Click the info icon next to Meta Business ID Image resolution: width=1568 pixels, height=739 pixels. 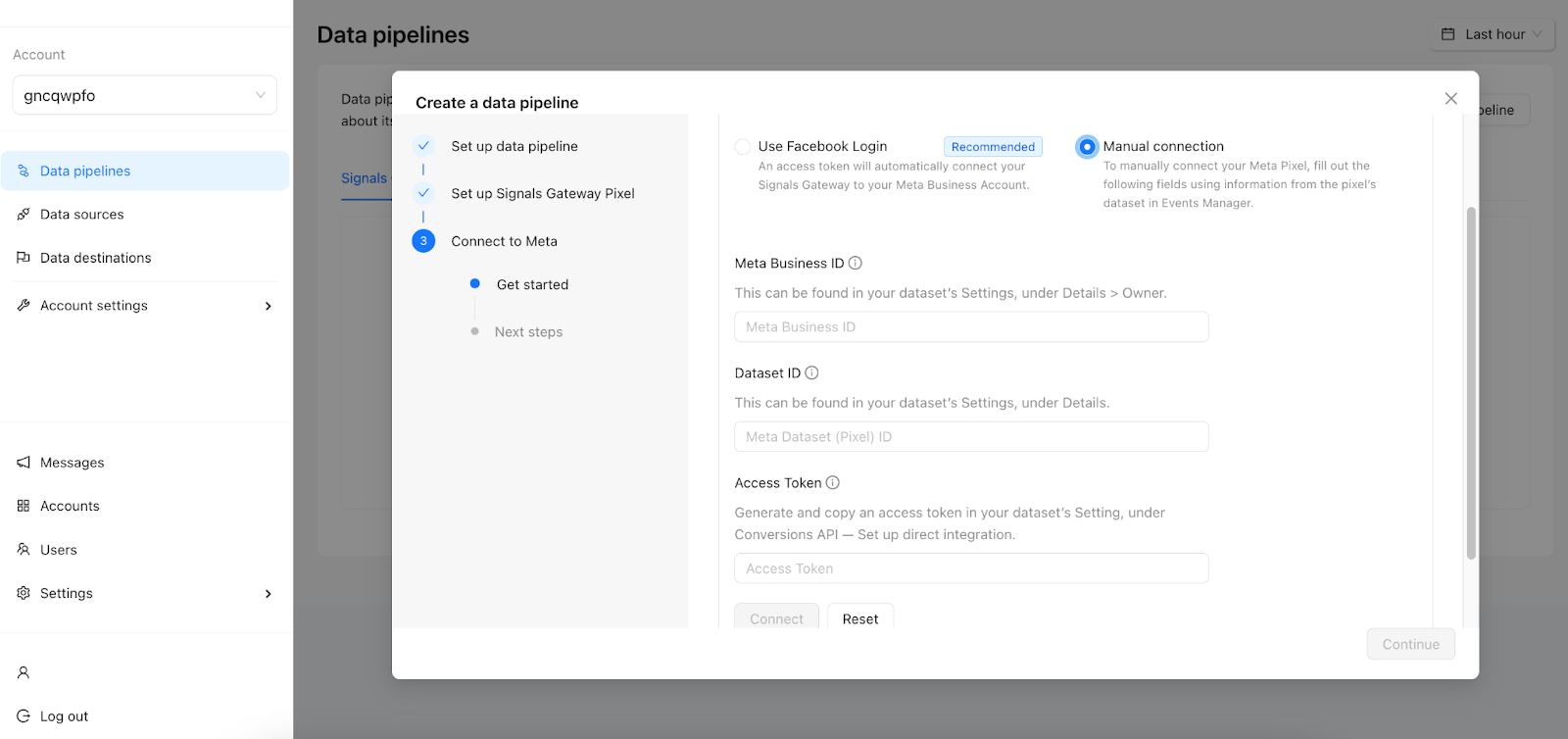[x=856, y=263]
